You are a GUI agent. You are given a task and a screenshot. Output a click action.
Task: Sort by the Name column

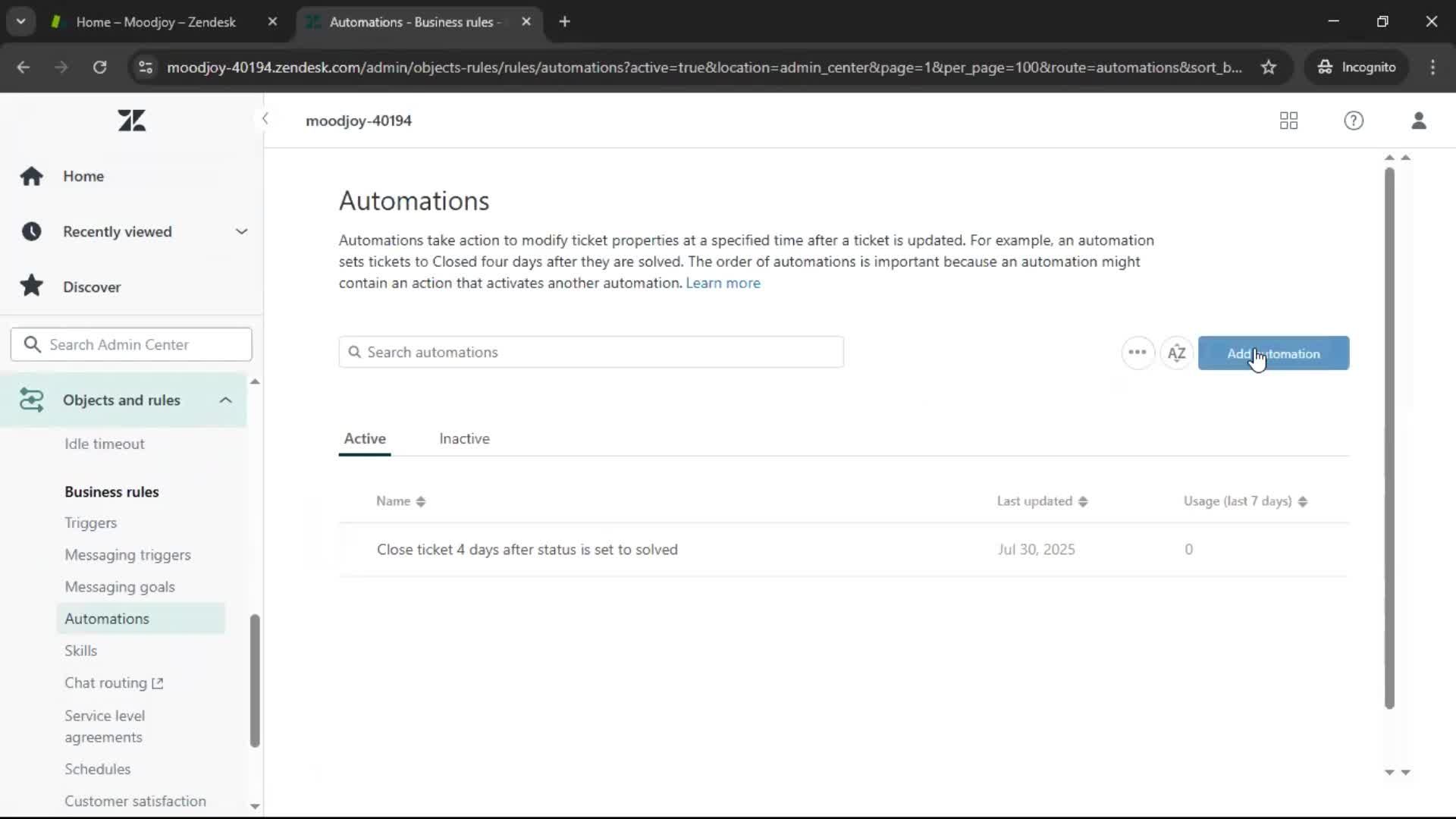pyautogui.click(x=400, y=501)
